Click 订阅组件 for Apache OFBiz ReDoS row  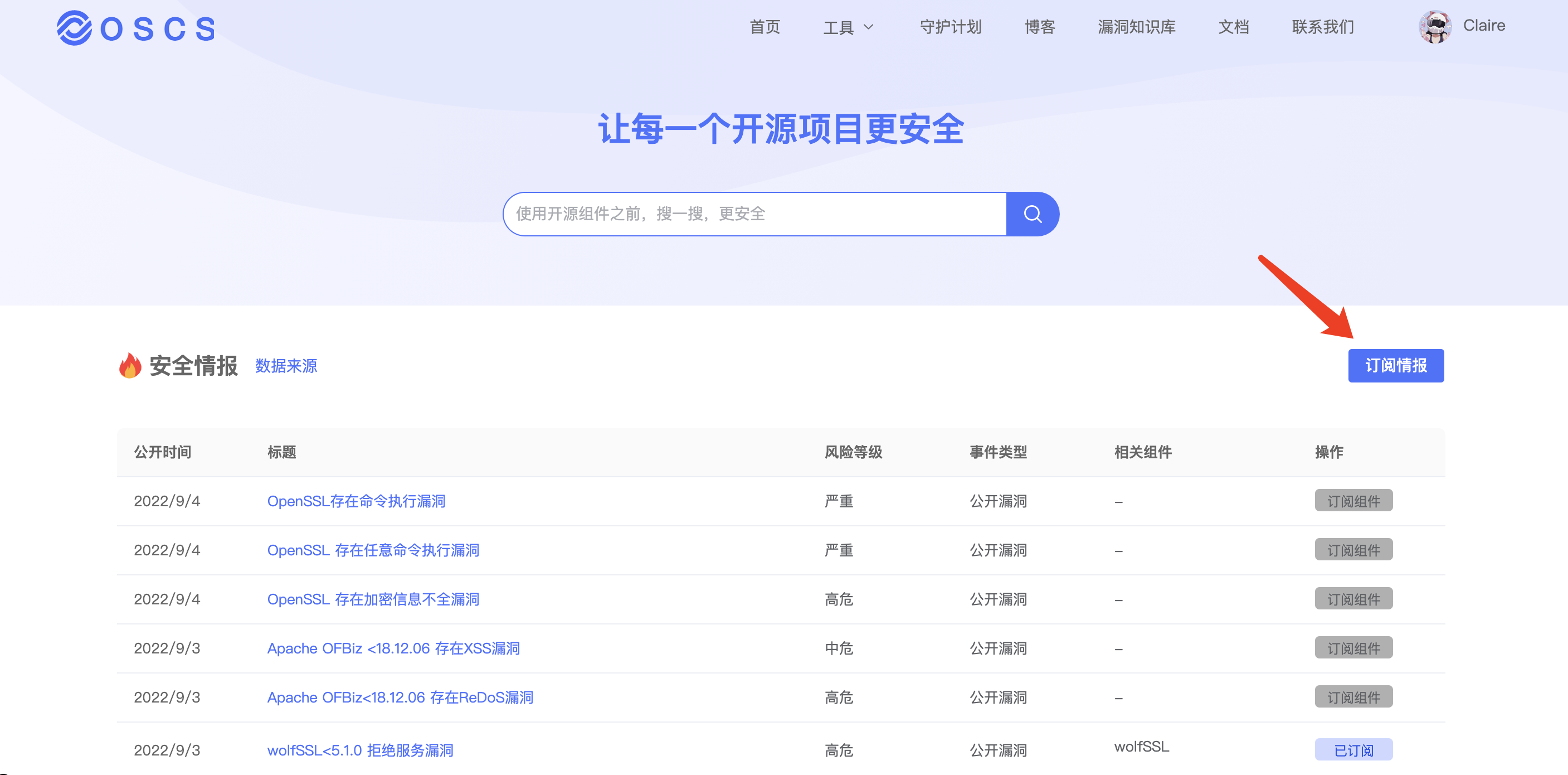click(1352, 697)
